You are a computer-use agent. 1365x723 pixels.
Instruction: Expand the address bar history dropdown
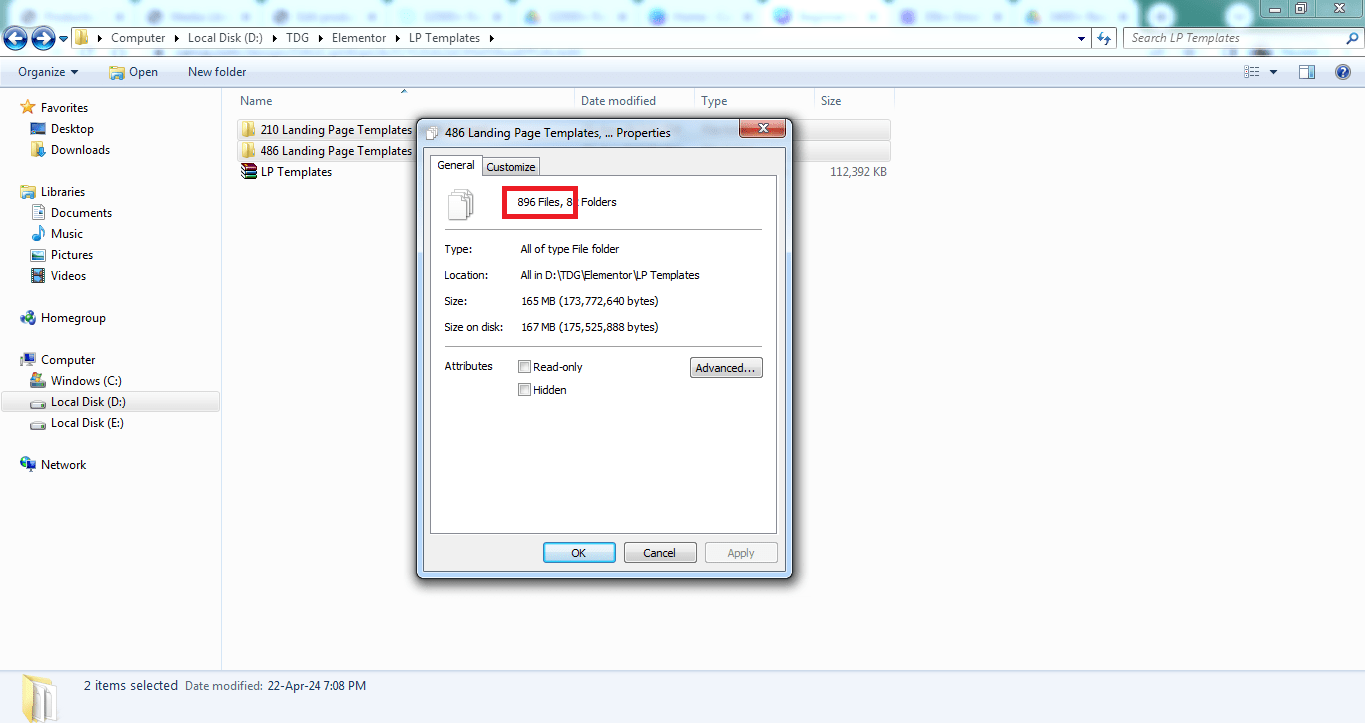tap(1082, 38)
